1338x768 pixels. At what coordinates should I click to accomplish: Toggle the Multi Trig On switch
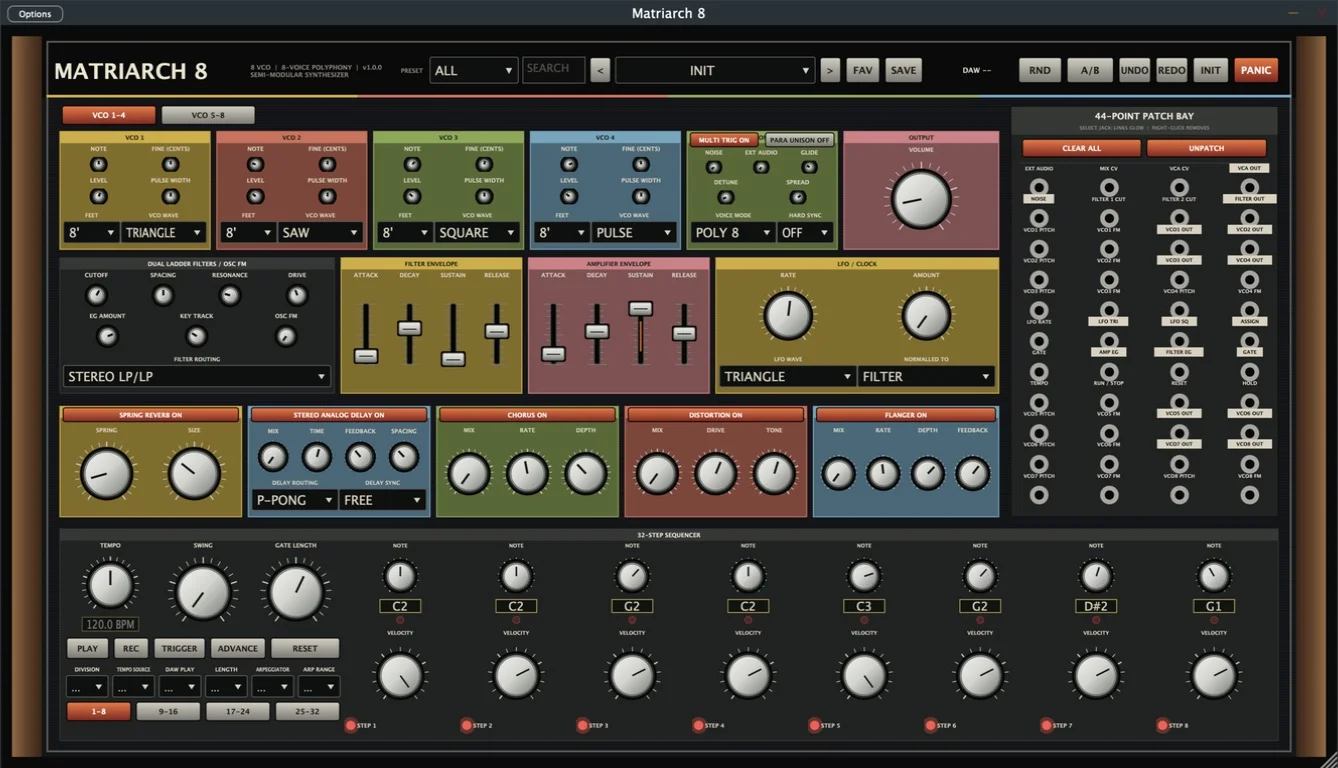[724, 140]
